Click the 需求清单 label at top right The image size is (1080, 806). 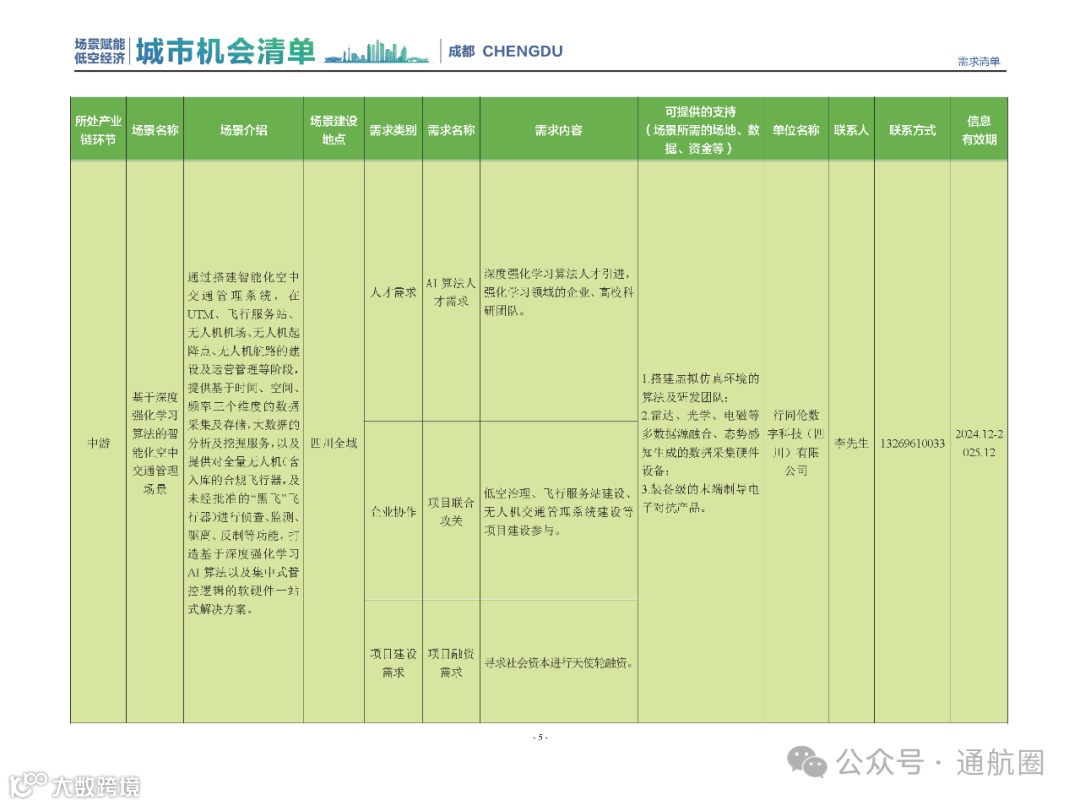[x=979, y=61]
